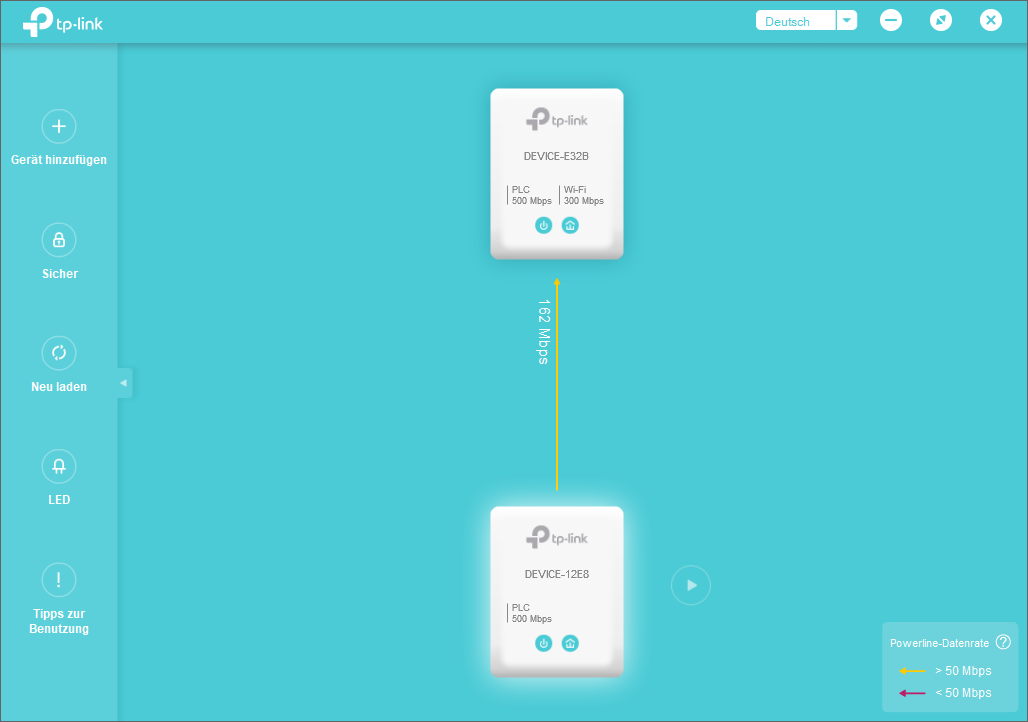Click home icon on DEVICE-12E8

point(570,643)
